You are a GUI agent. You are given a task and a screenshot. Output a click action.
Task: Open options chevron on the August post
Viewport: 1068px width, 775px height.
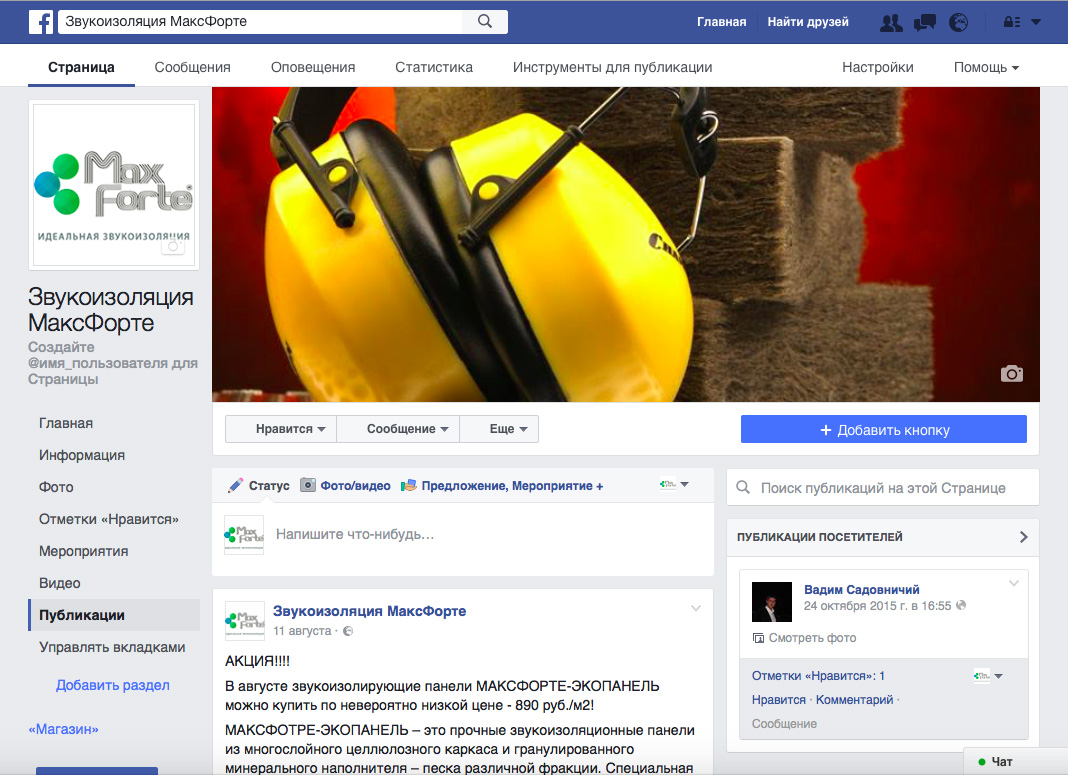[x=696, y=606]
